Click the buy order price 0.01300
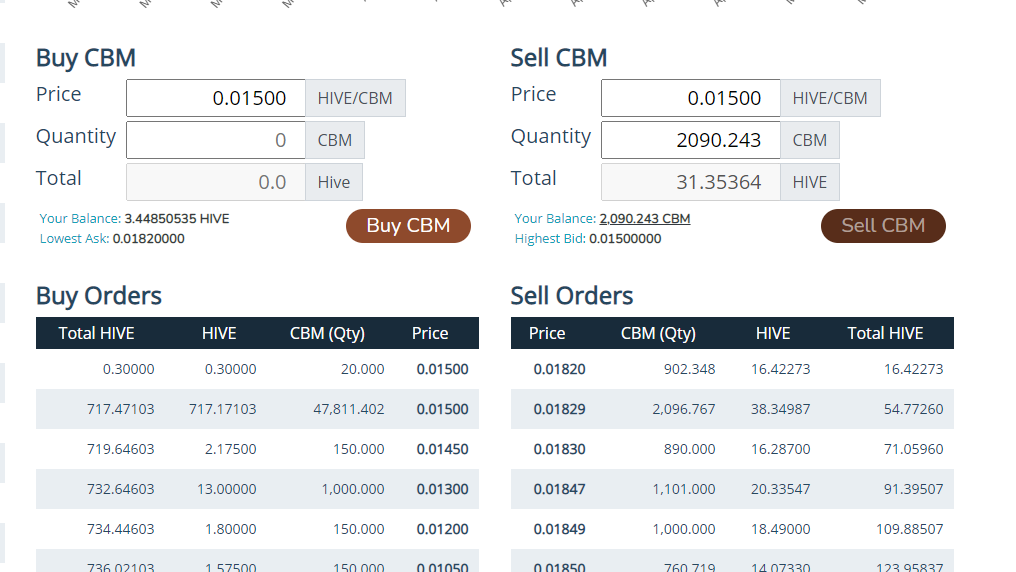This screenshot has width=1016, height=572. (x=443, y=490)
